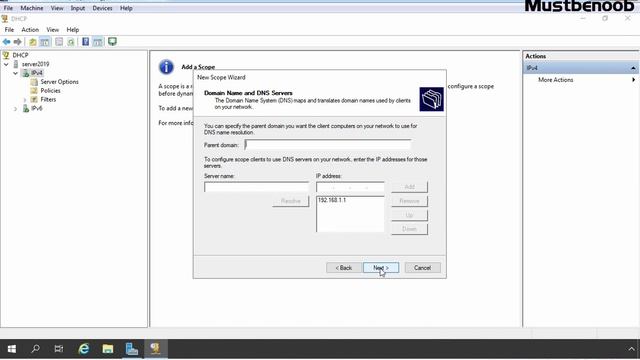The image size is (640, 360).
Task: Click the Back arrow toolbar icon
Action: pos(7,42)
